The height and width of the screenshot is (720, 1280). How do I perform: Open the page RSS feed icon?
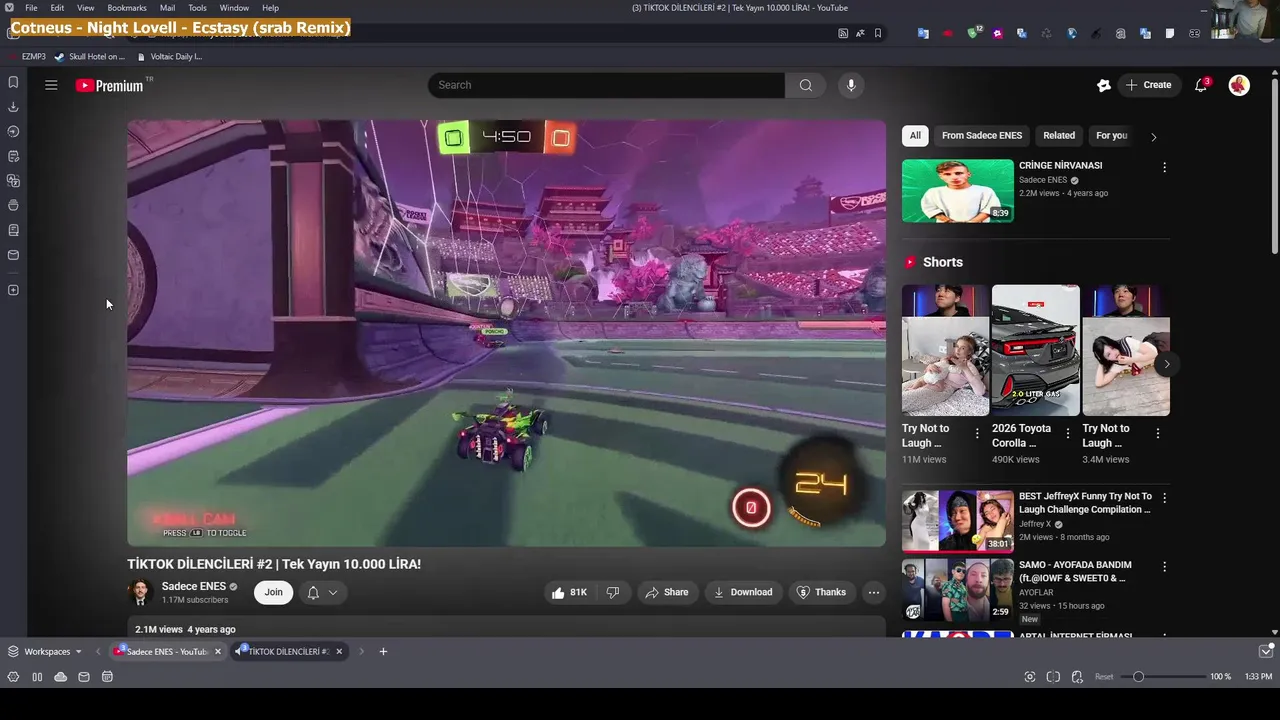(x=843, y=33)
